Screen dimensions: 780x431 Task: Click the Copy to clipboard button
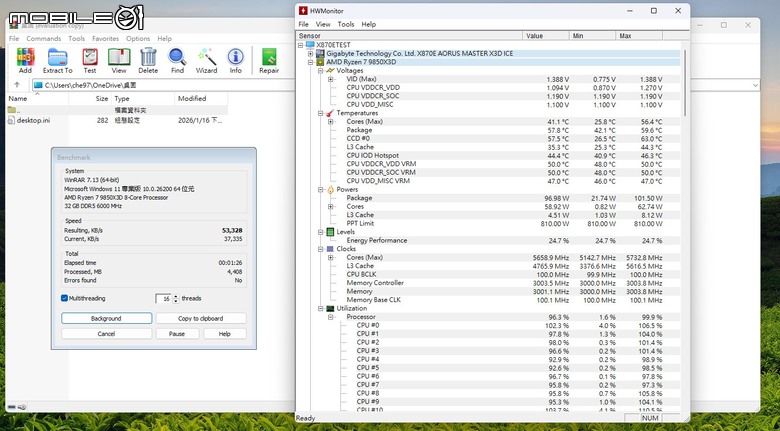pyautogui.click(x=200, y=318)
